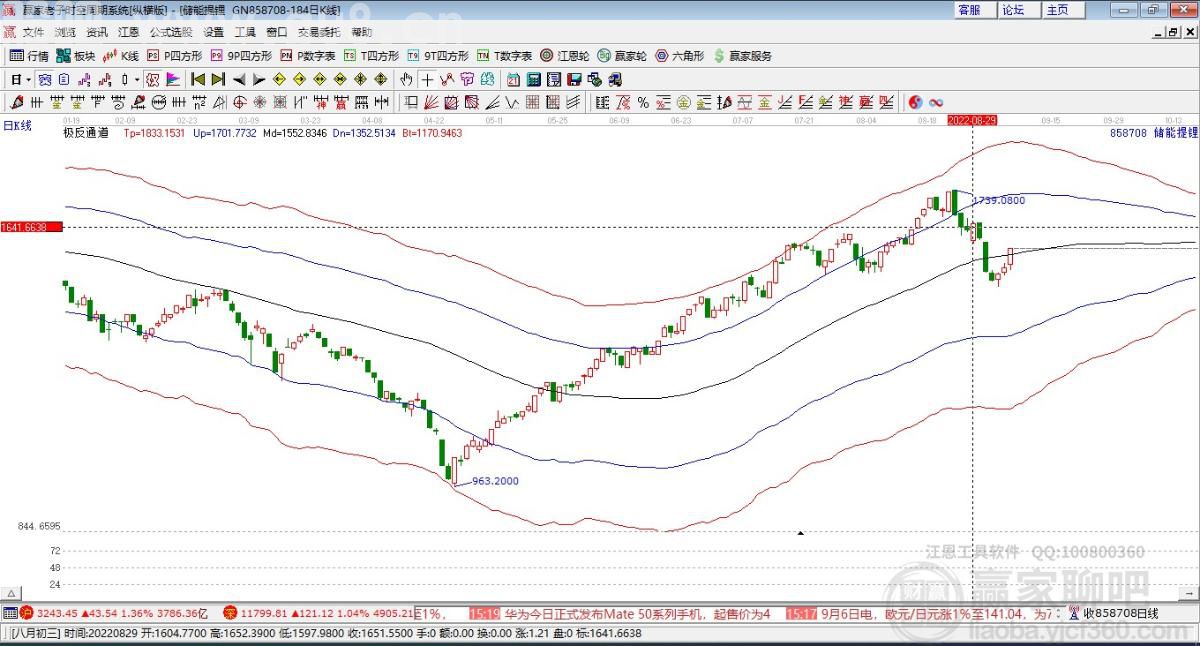This screenshot has width=1200, height=646.
Task: Click the 极反通道 indicator name
Action: pyautogui.click(x=86, y=132)
